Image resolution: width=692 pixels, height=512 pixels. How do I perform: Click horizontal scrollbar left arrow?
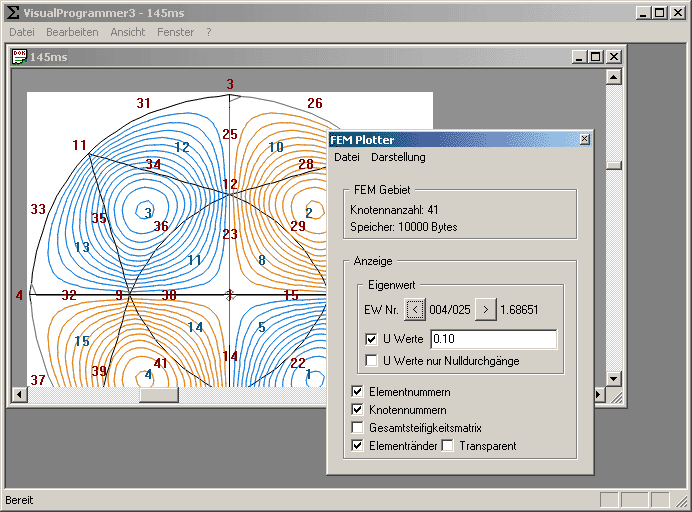coord(18,394)
